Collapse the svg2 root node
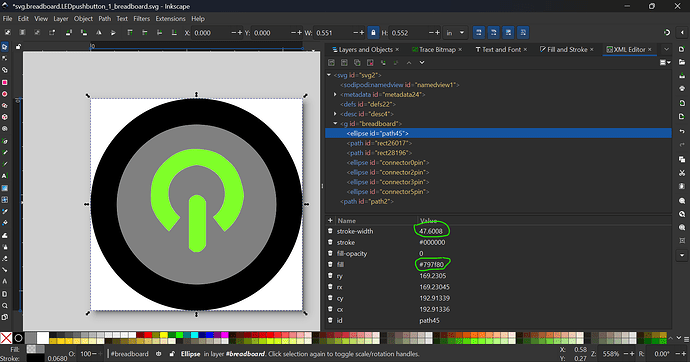The height and width of the screenshot is (362, 690). (329, 75)
